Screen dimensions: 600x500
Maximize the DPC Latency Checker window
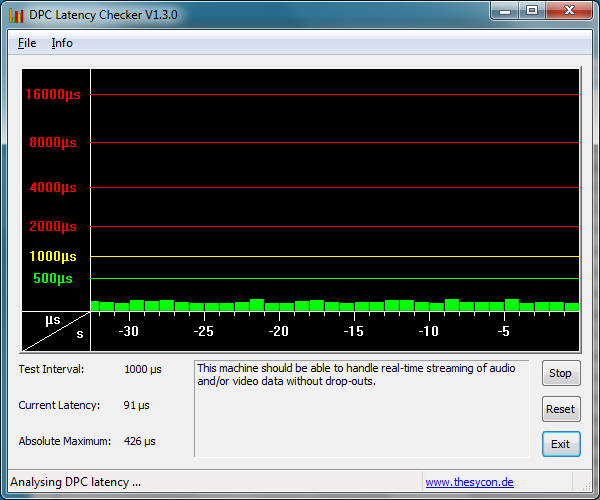pyautogui.click(x=531, y=11)
